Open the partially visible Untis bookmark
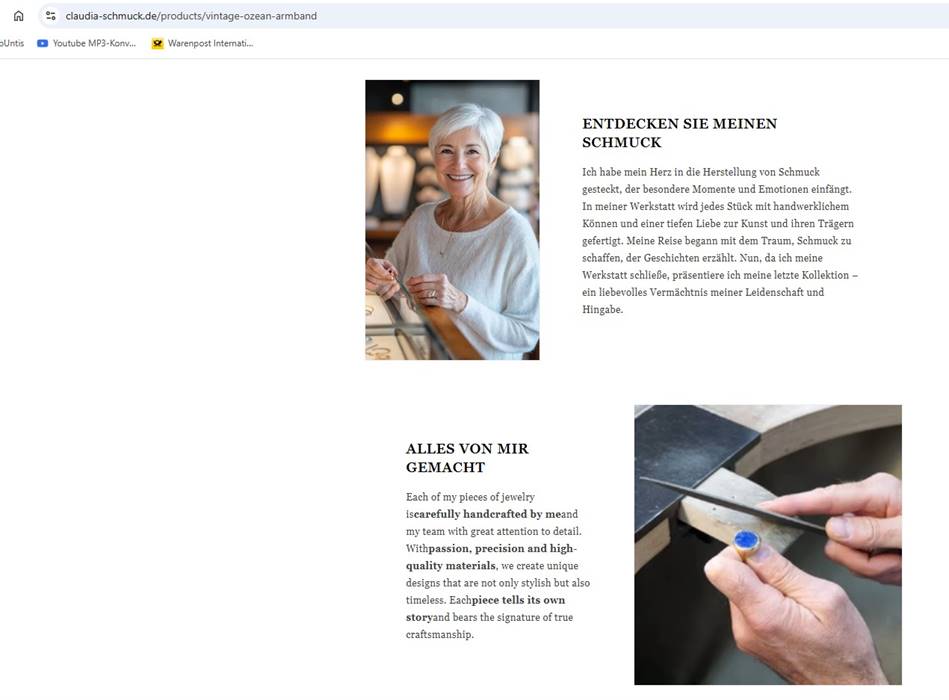The width and height of the screenshot is (949, 700). click(x=12, y=43)
